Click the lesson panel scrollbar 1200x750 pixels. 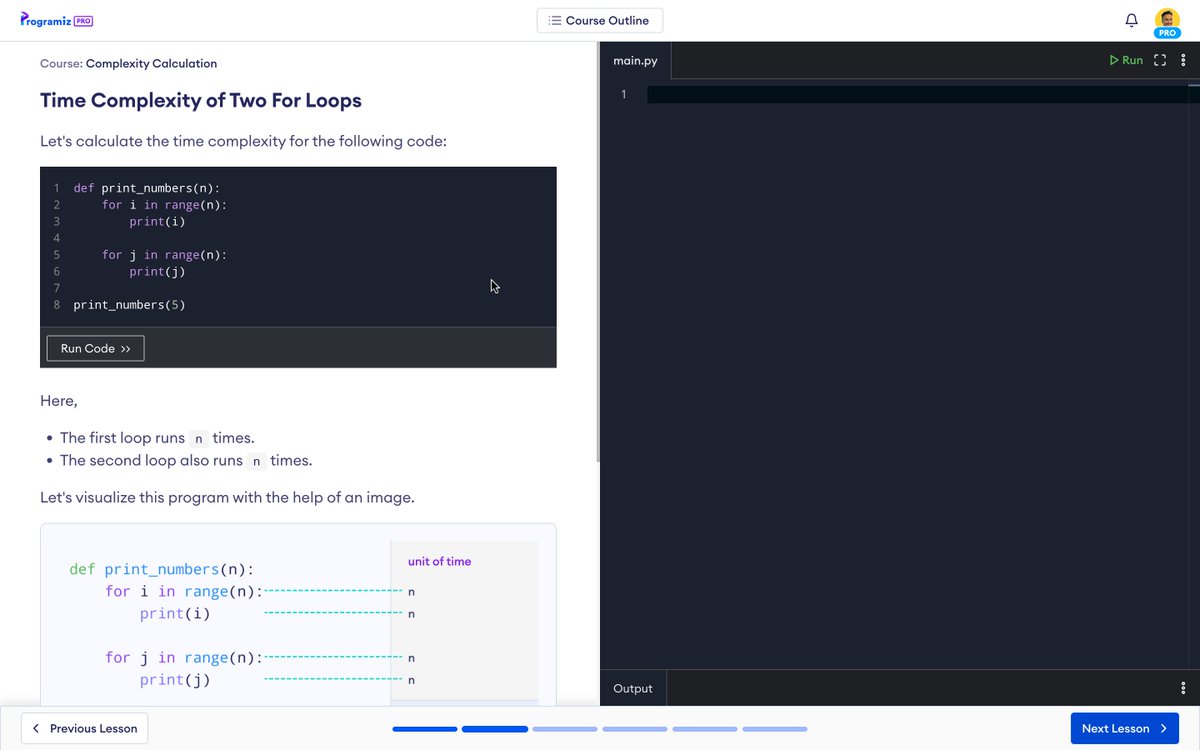(x=598, y=250)
